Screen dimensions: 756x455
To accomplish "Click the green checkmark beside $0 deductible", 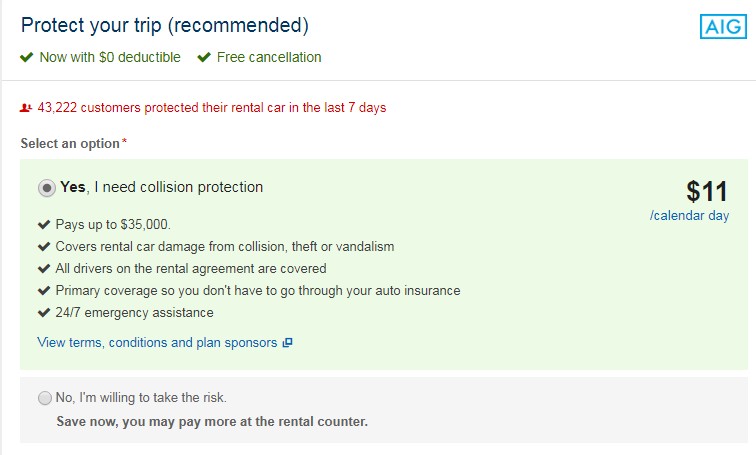I will coord(27,57).
